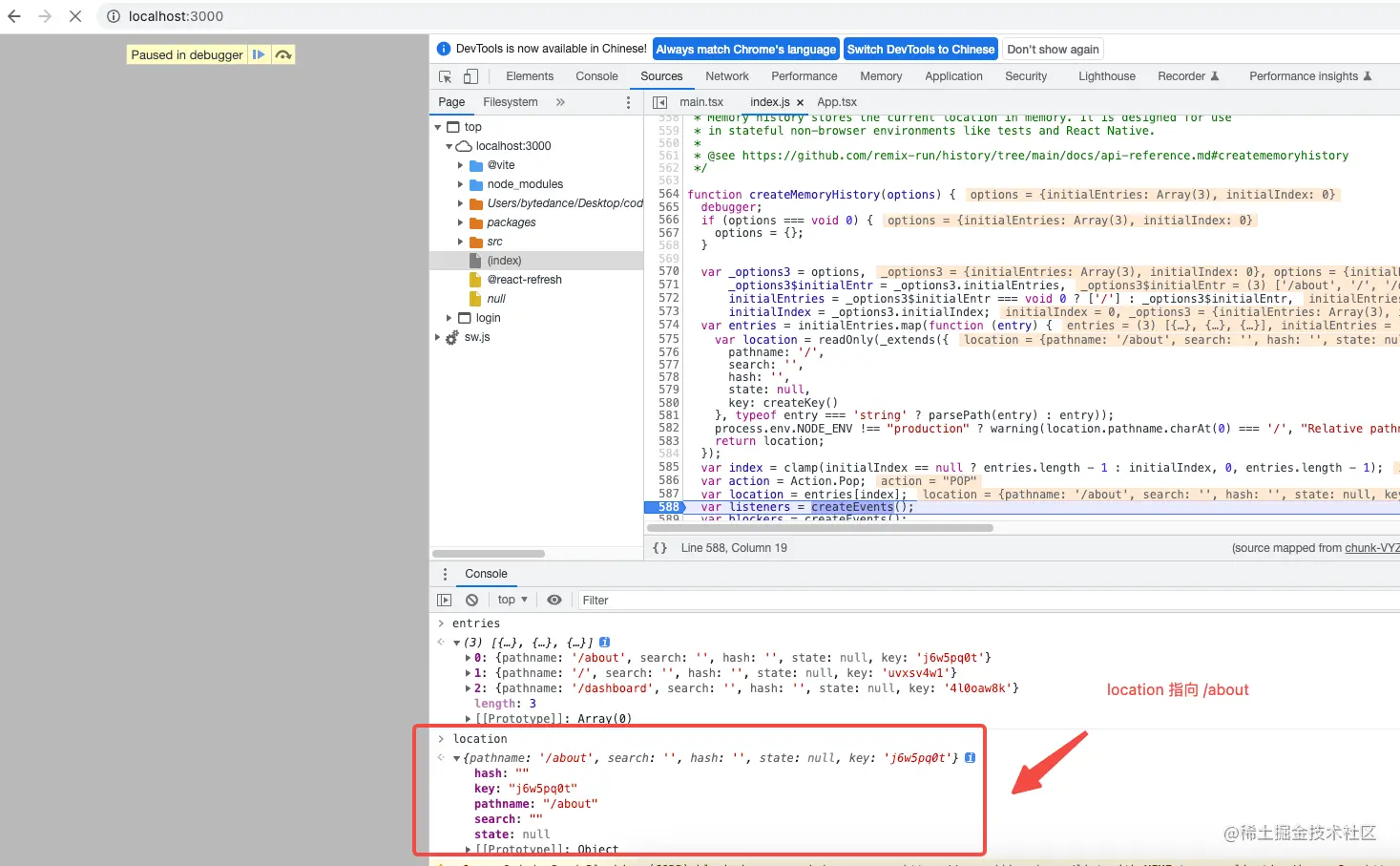The height and width of the screenshot is (866, 1400).
Task: Open the Security panel tab
Action: pyautogui.click(x=1026, y=76)
